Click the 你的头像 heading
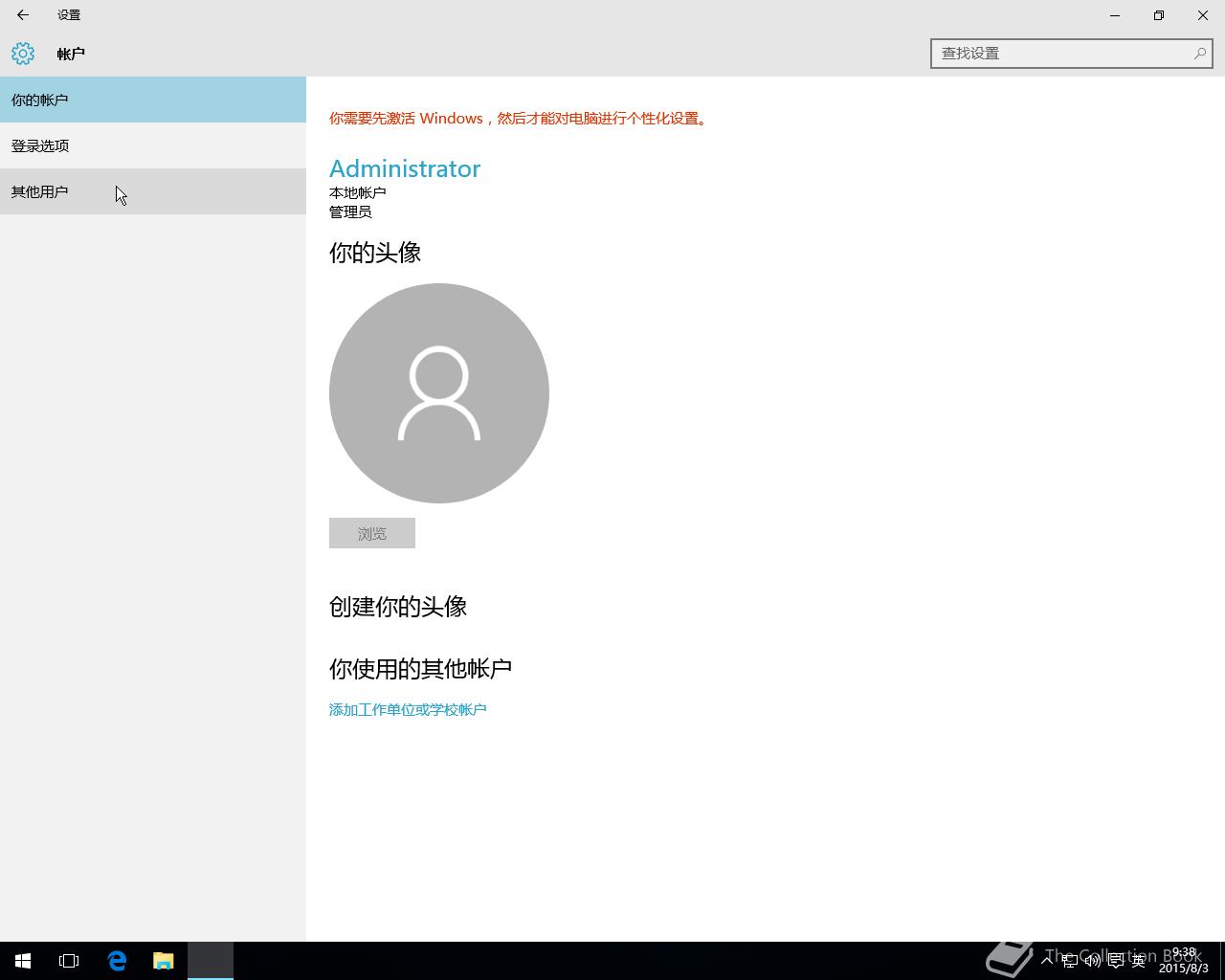Viewport: 1225px width, 980px height. point(375,253)
